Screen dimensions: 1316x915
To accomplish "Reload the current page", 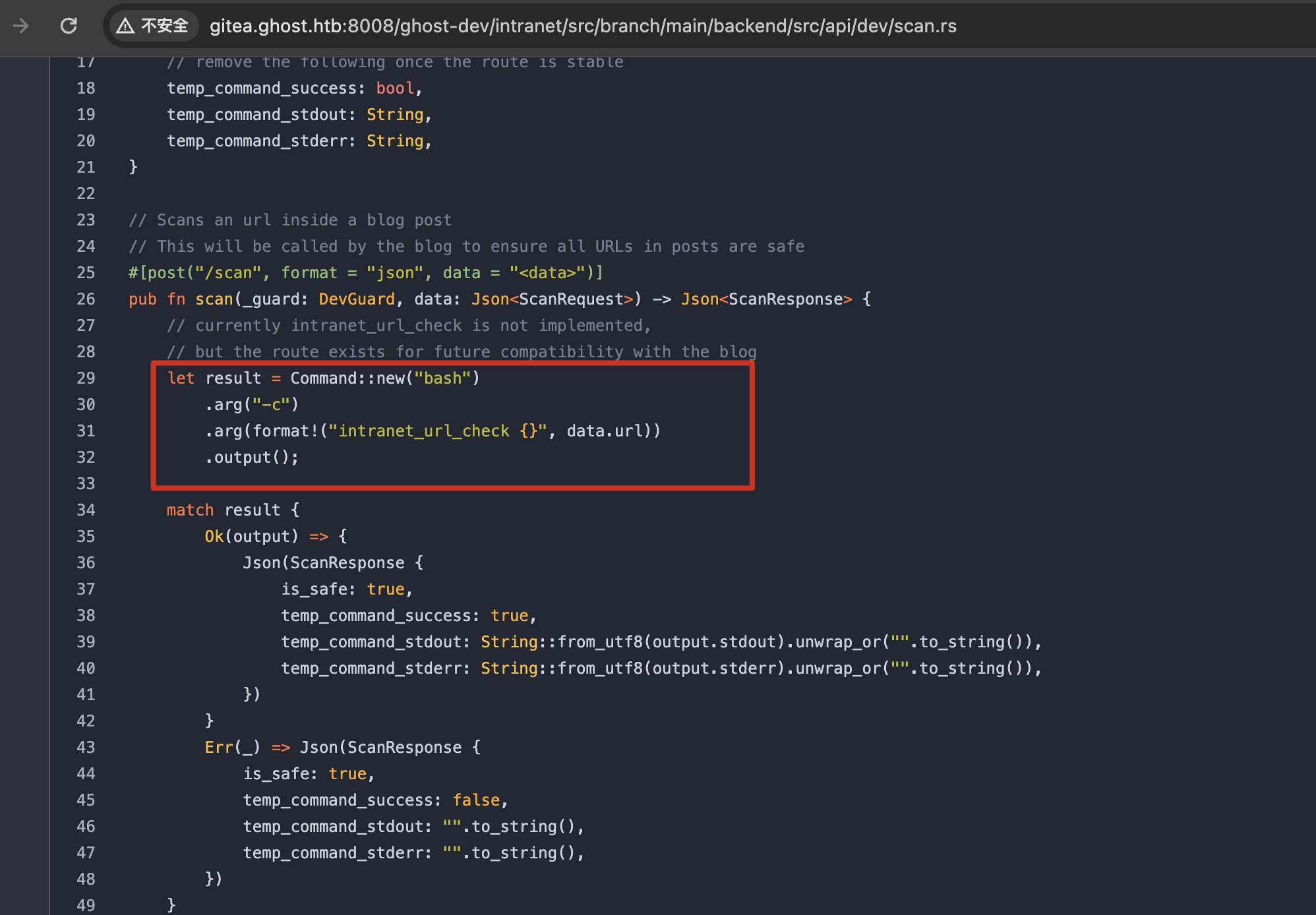I will (x=69, y=26).
